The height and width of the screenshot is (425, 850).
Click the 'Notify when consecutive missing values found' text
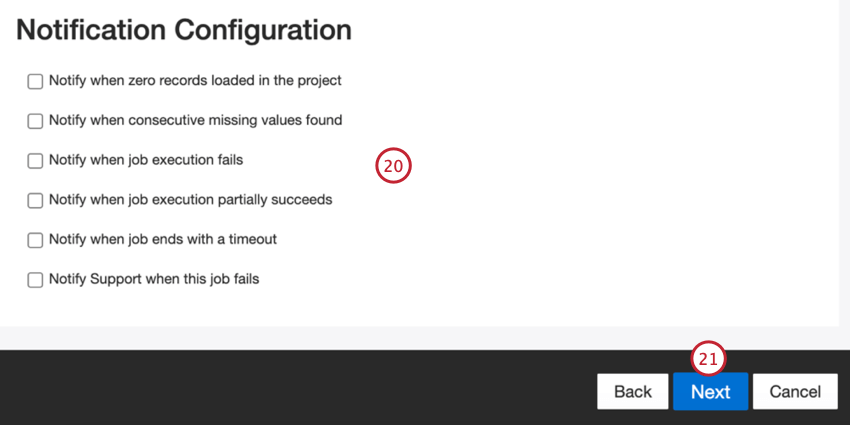[195, 120]
